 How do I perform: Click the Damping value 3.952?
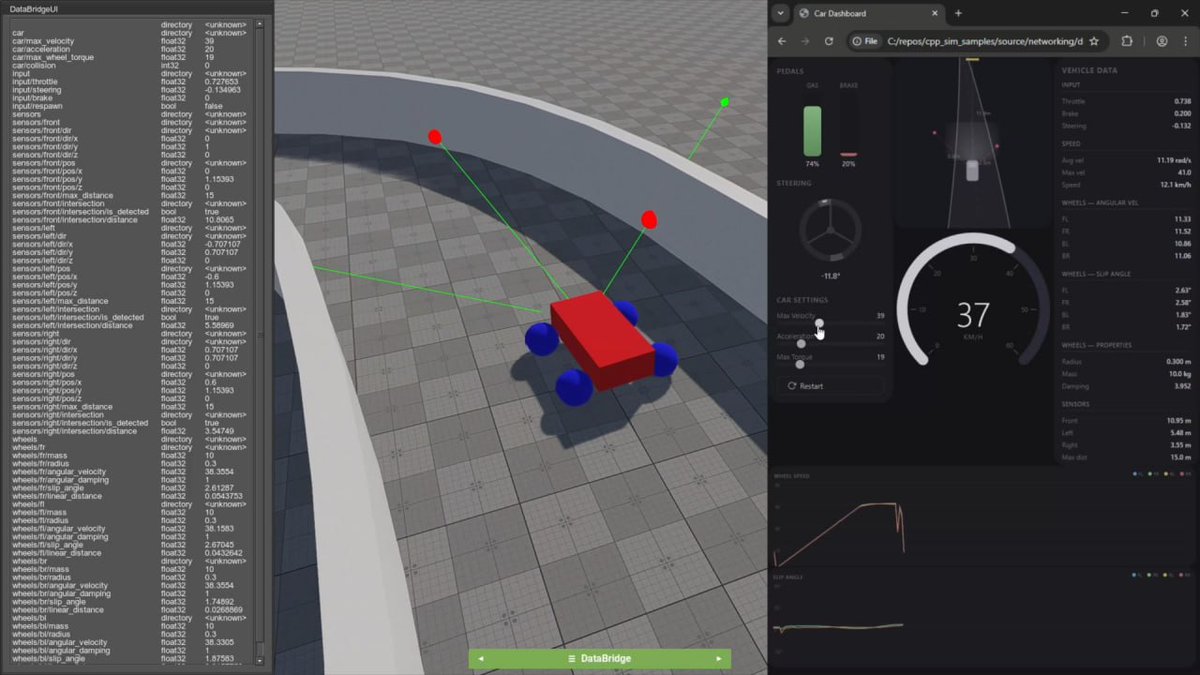[1181, 385]
